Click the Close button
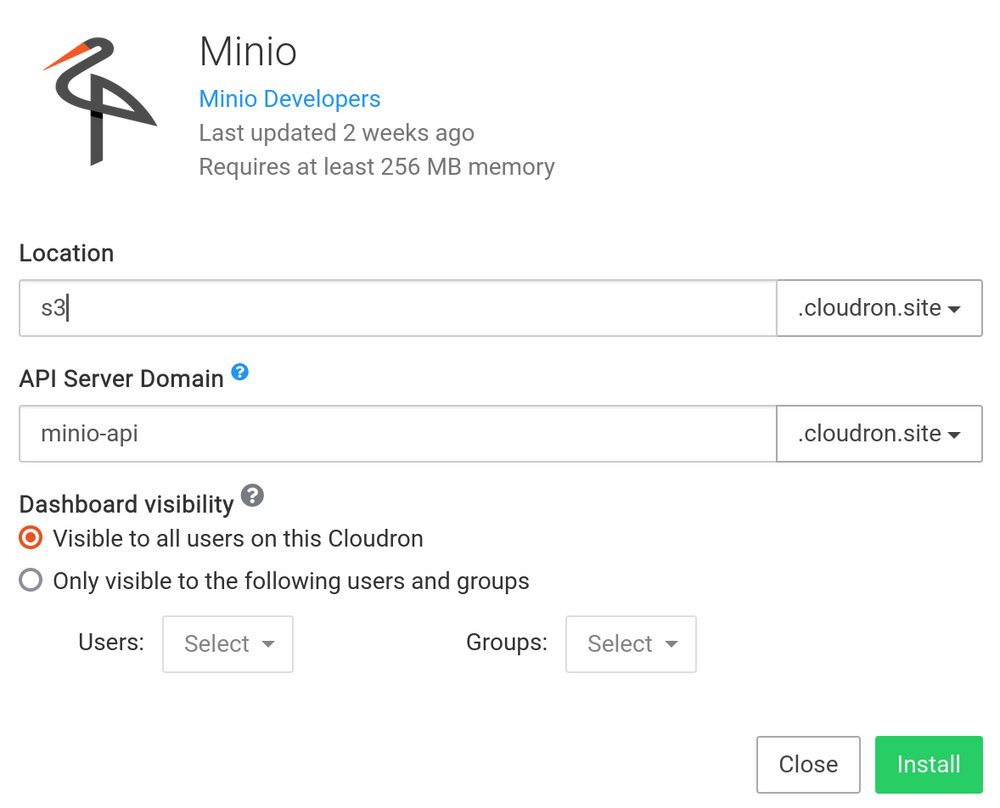Viewport: 1000px width, 808px height. (808, 764)
